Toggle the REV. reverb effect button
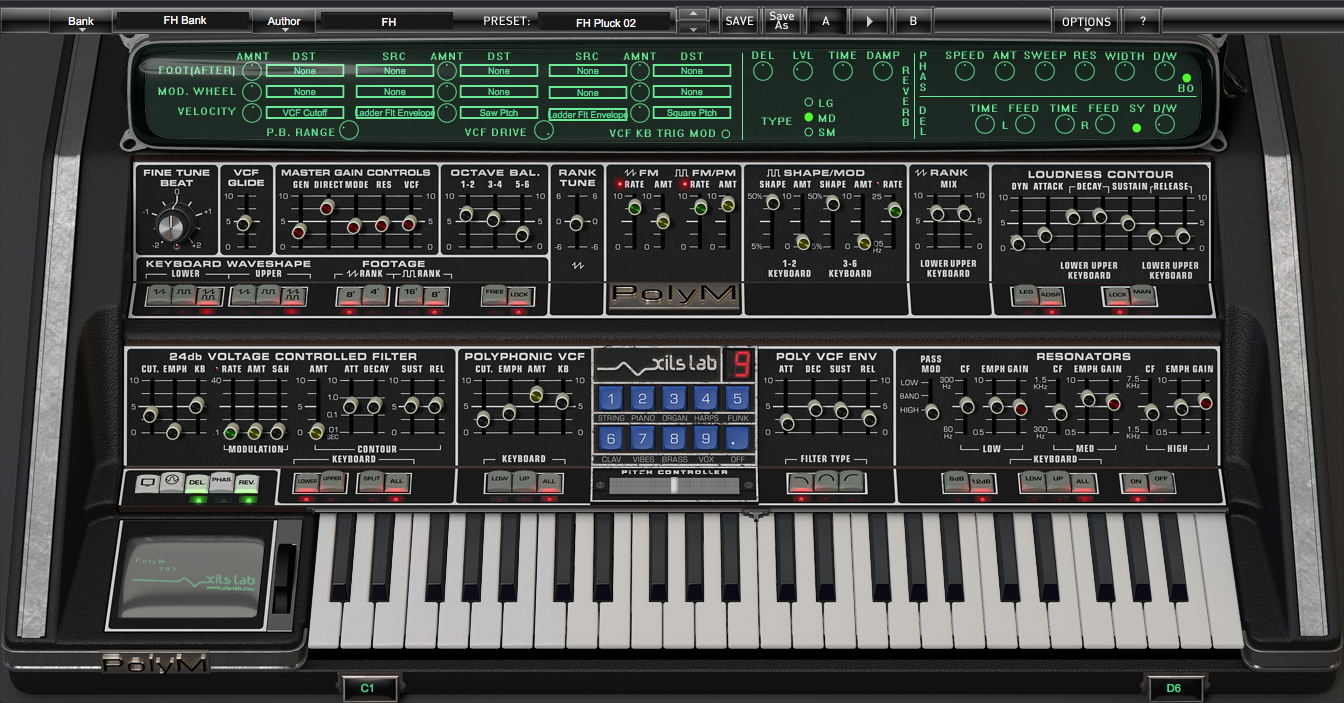Image resolution: width=1344 pixels, height=703 pixels. (246, 483)
